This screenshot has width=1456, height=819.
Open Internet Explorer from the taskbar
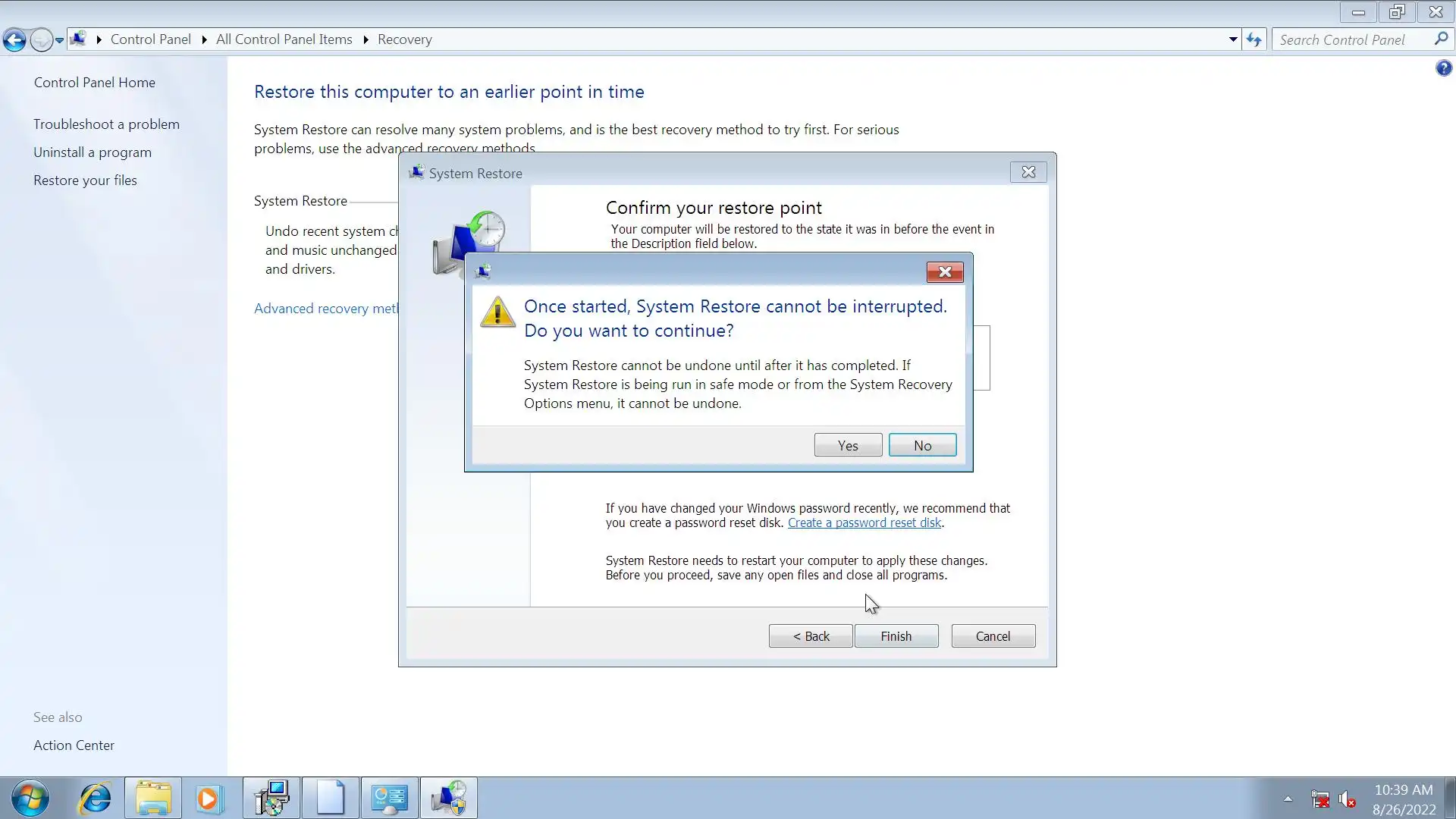click(x=95, y=798)
